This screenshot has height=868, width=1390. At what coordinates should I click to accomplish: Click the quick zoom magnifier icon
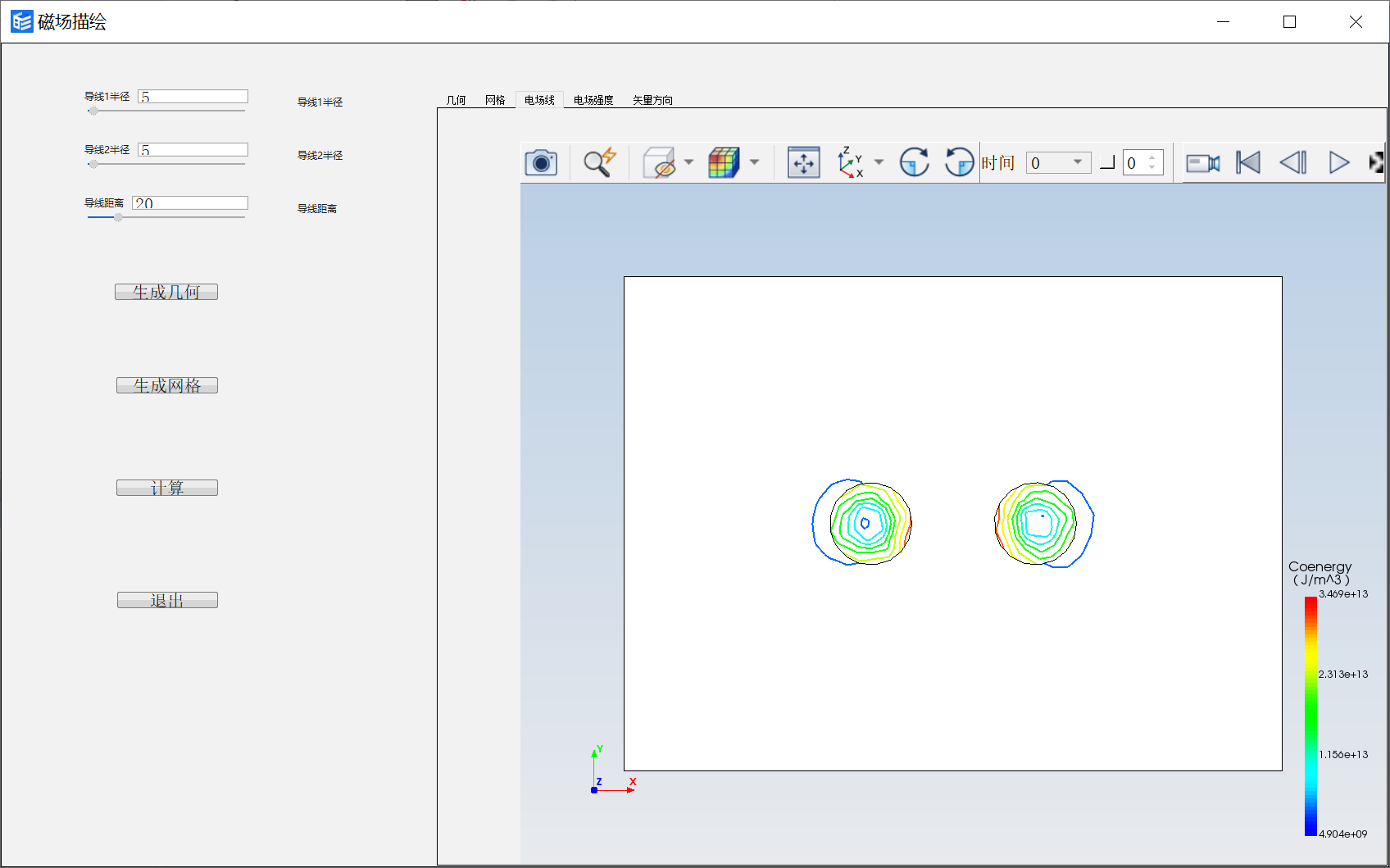click(599, 162)
